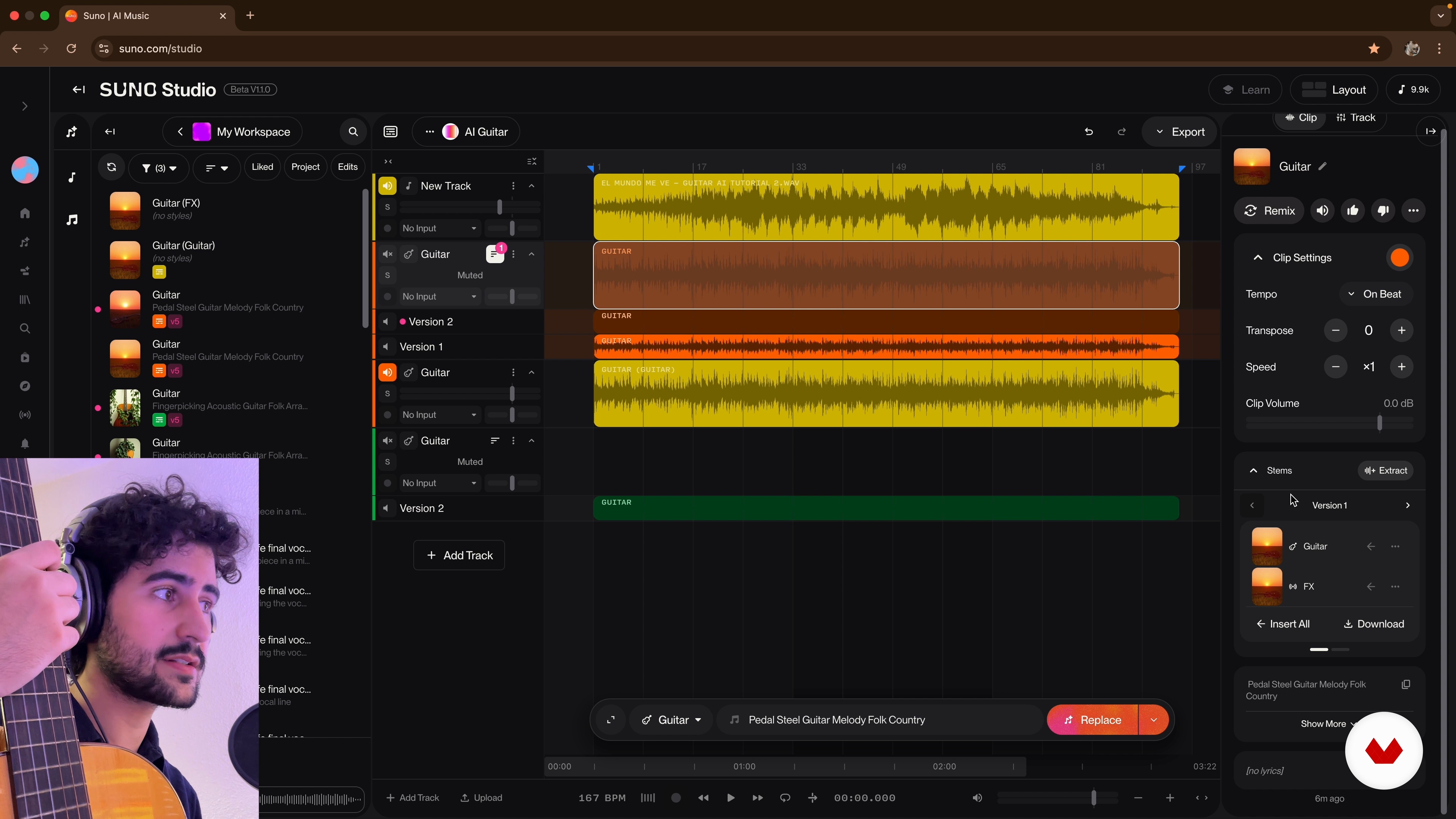
Task: Copy the Pedal Steel Guitar style text
Action: coord(1406,684)
